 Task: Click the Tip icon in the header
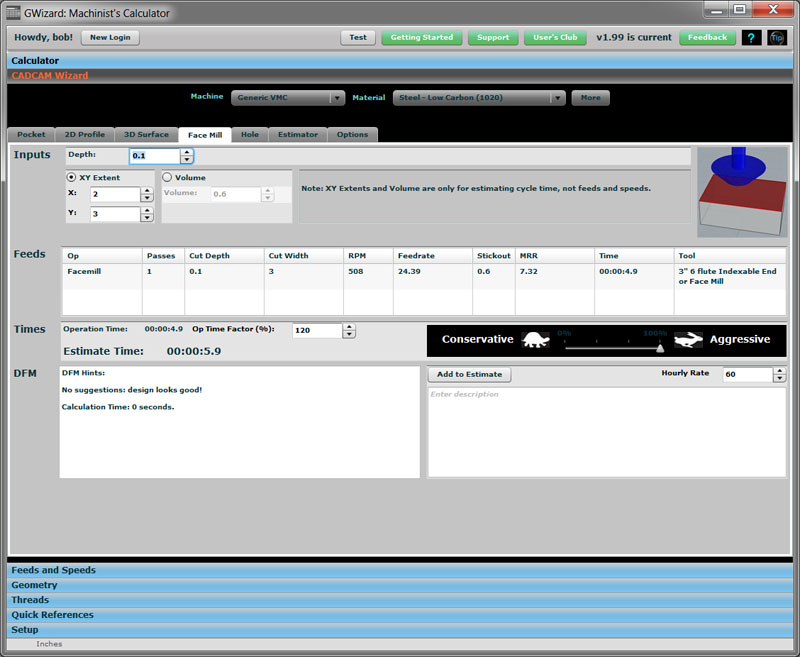tap(777, 37)
